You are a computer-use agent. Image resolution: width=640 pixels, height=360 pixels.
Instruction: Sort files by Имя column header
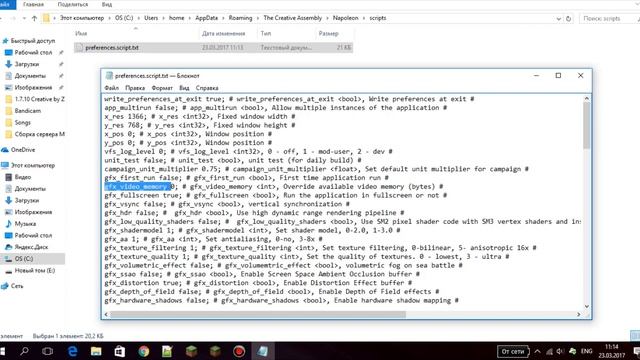(81, 33)
